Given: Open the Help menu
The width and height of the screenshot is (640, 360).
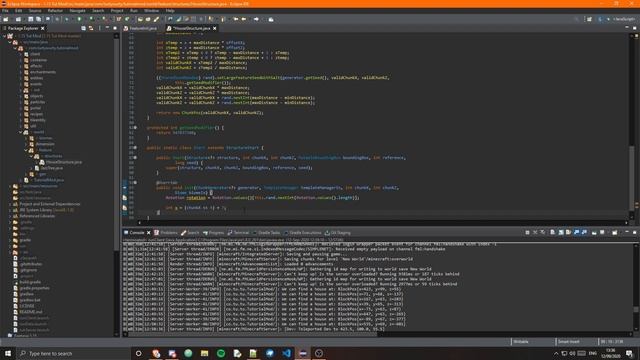Looking at the screenshot, I should (x=170, y=11).
